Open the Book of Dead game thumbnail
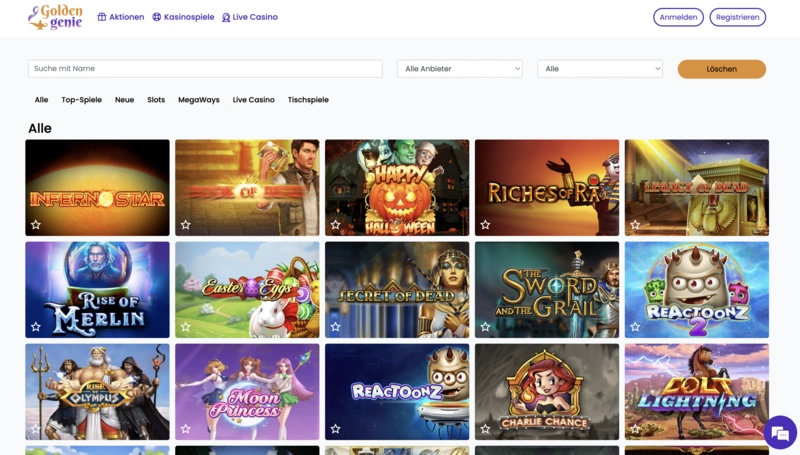The width and height of the screenshot is (800, 455). pos(247,188)
